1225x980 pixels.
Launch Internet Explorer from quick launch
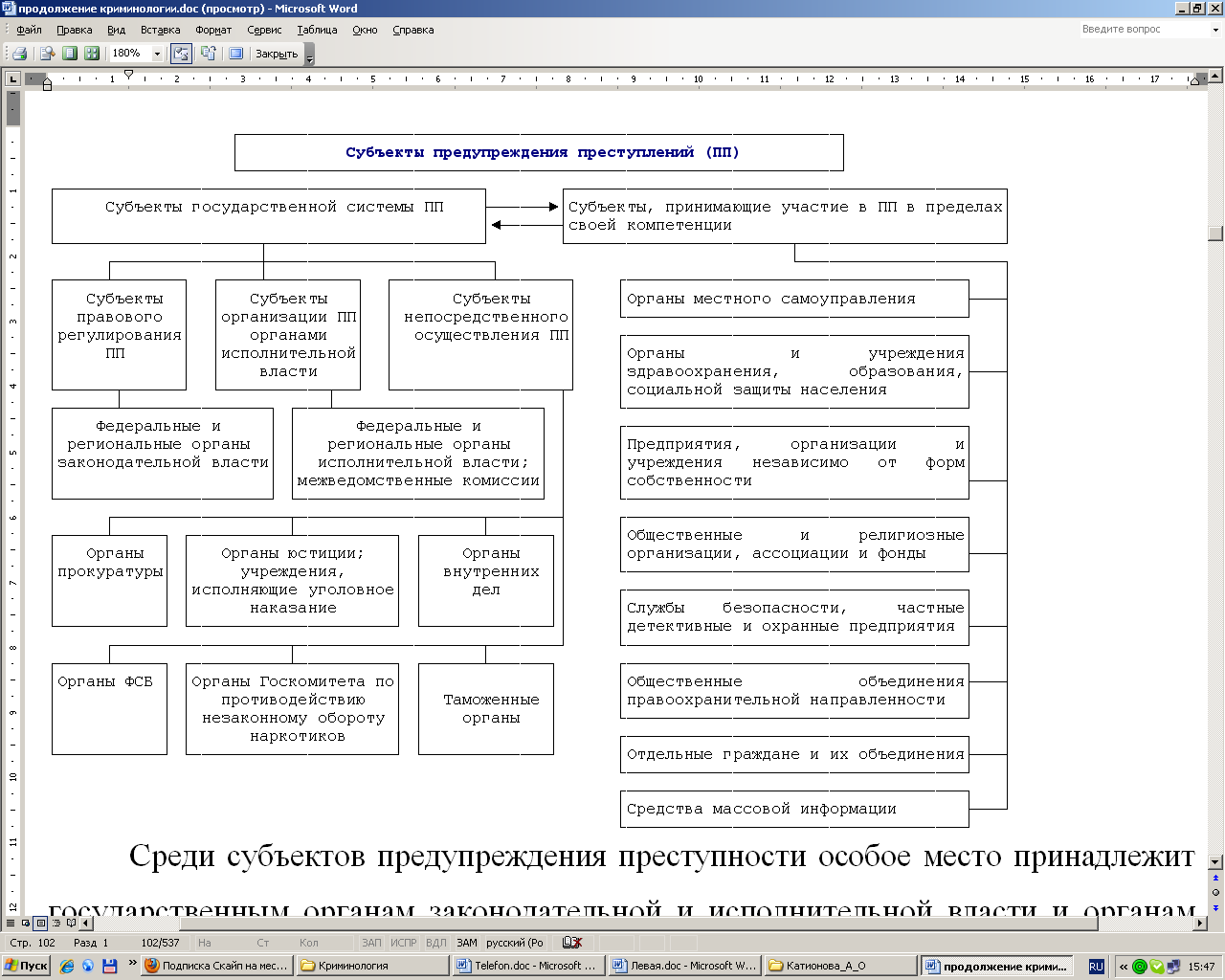(x=66, y=967)
